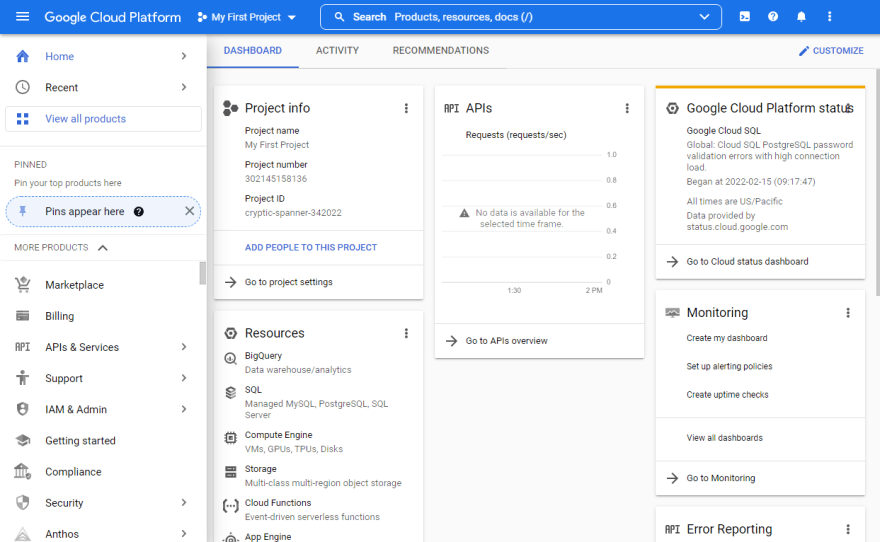This screenshot has width=880, height=542.
Task: Open Error Reporting card options menu
Action: (848, 529)
